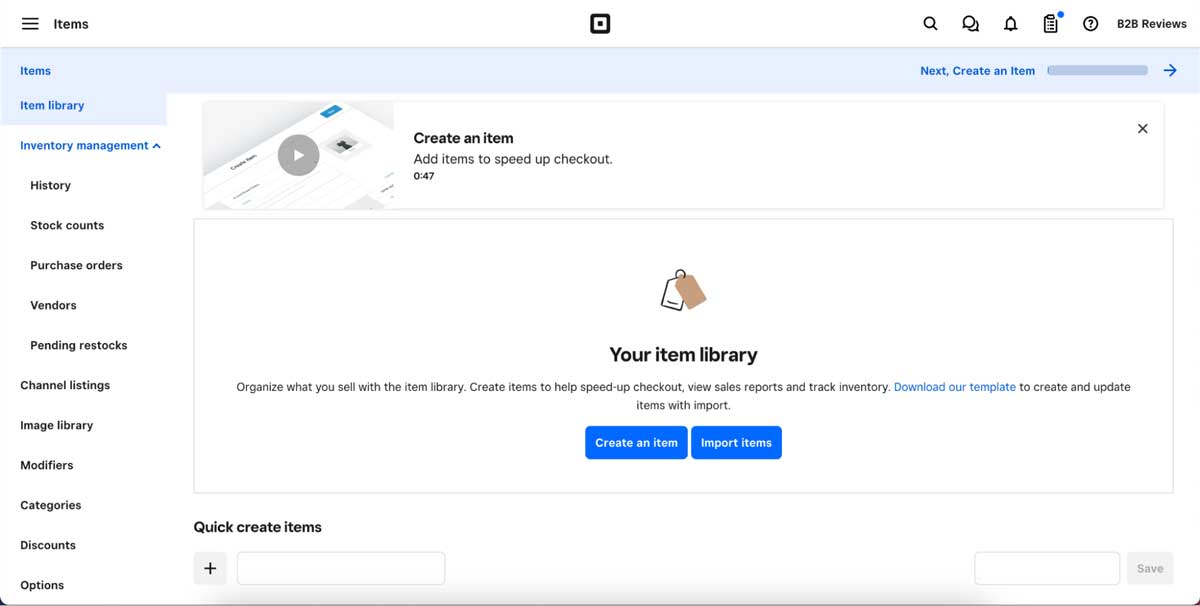Click the setup progress bar

point(1097,70)
